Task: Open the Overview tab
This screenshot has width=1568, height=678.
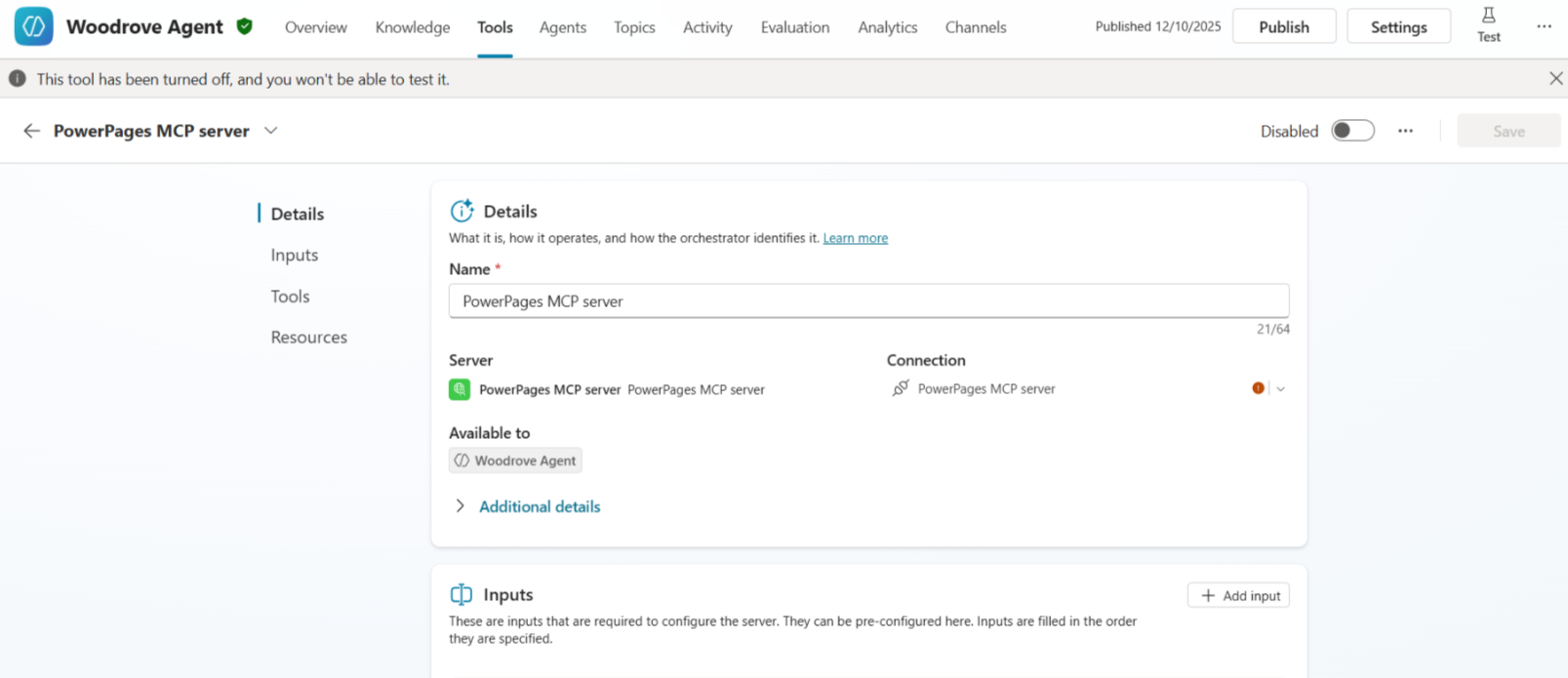Action: click(x=315, y=27)
